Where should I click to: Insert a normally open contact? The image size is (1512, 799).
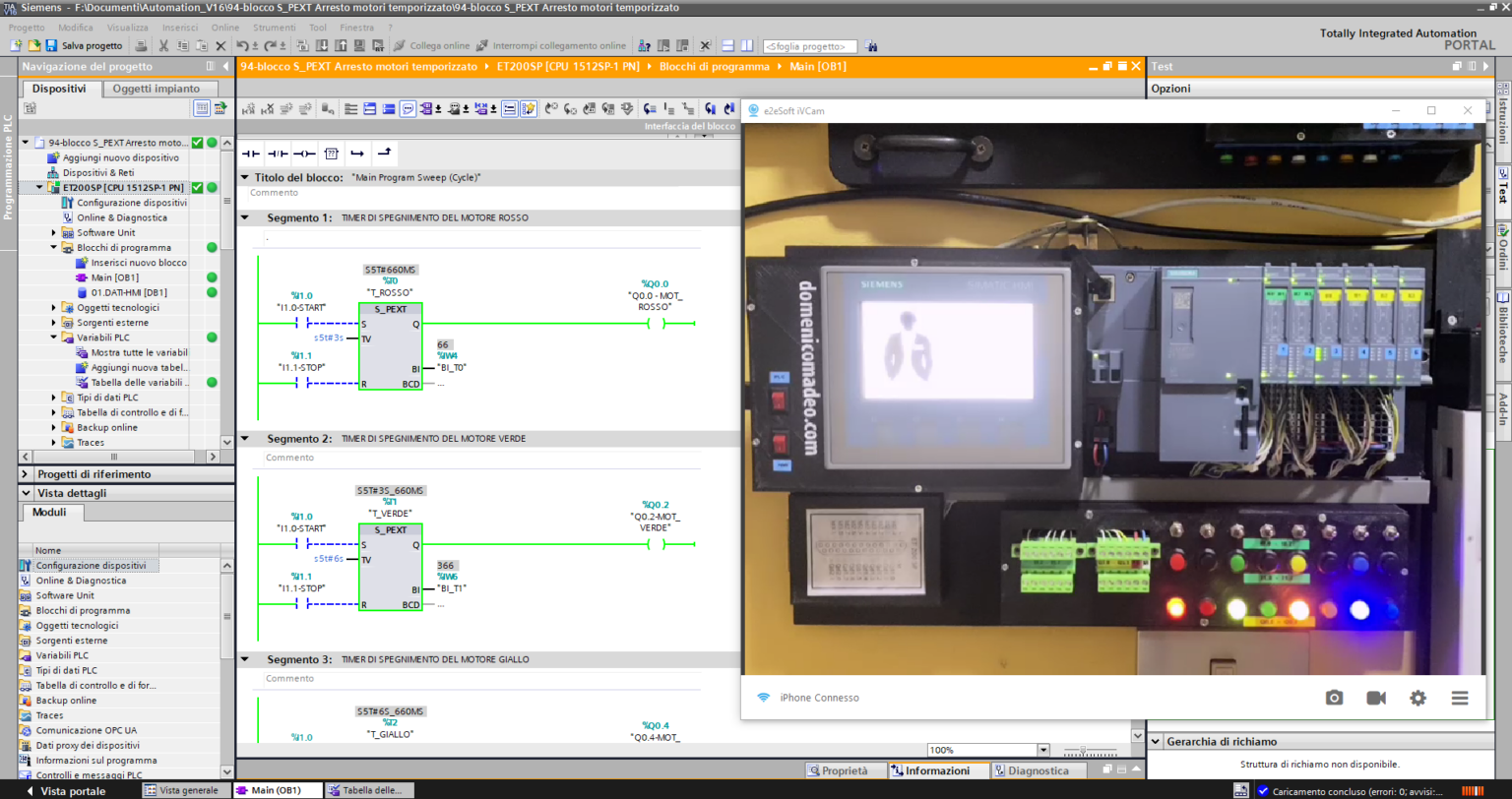(251, 154)
